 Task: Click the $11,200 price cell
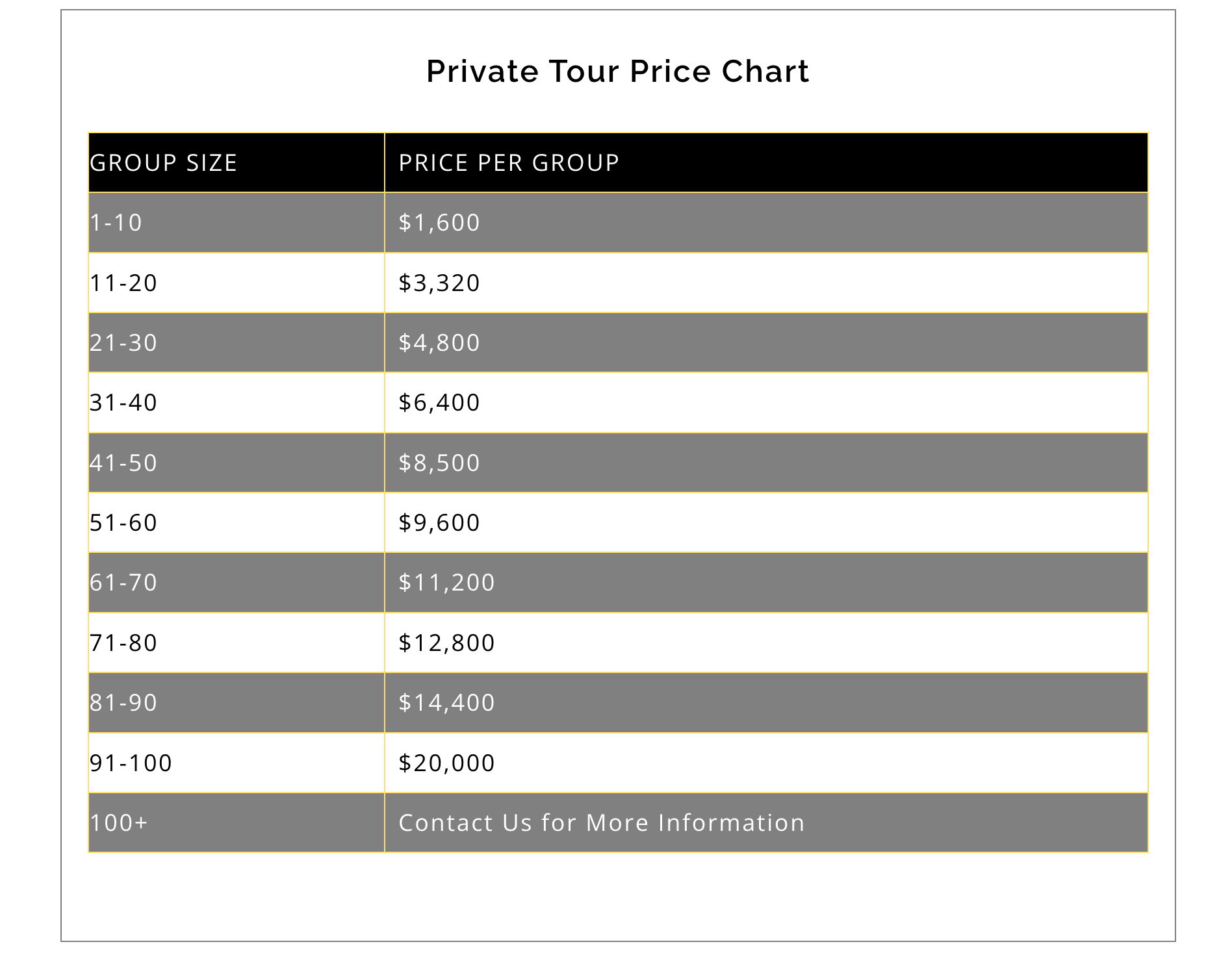[x=446, y=583]
